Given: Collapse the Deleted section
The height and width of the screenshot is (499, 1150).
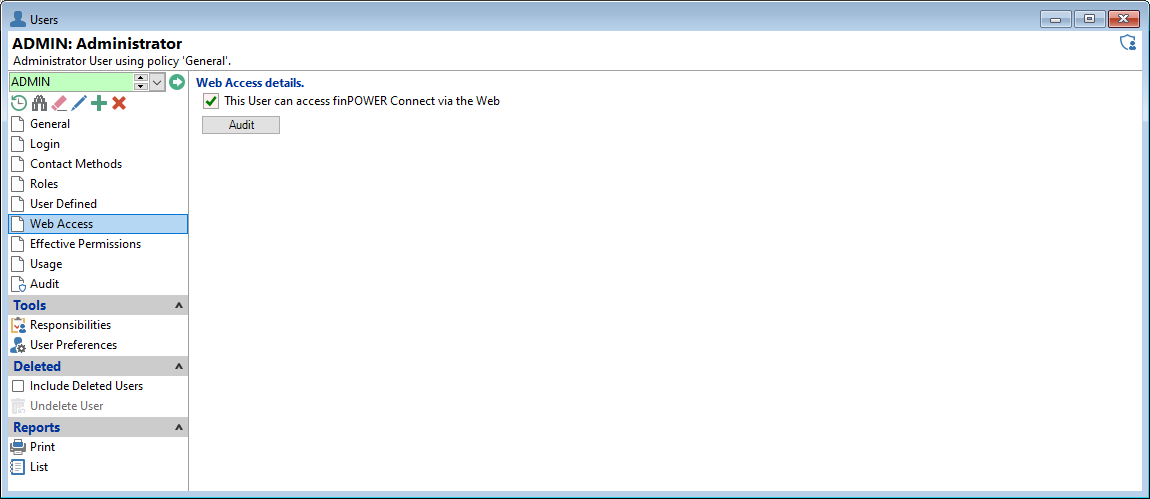Looking at the screenshot, I should pos(178,366).
